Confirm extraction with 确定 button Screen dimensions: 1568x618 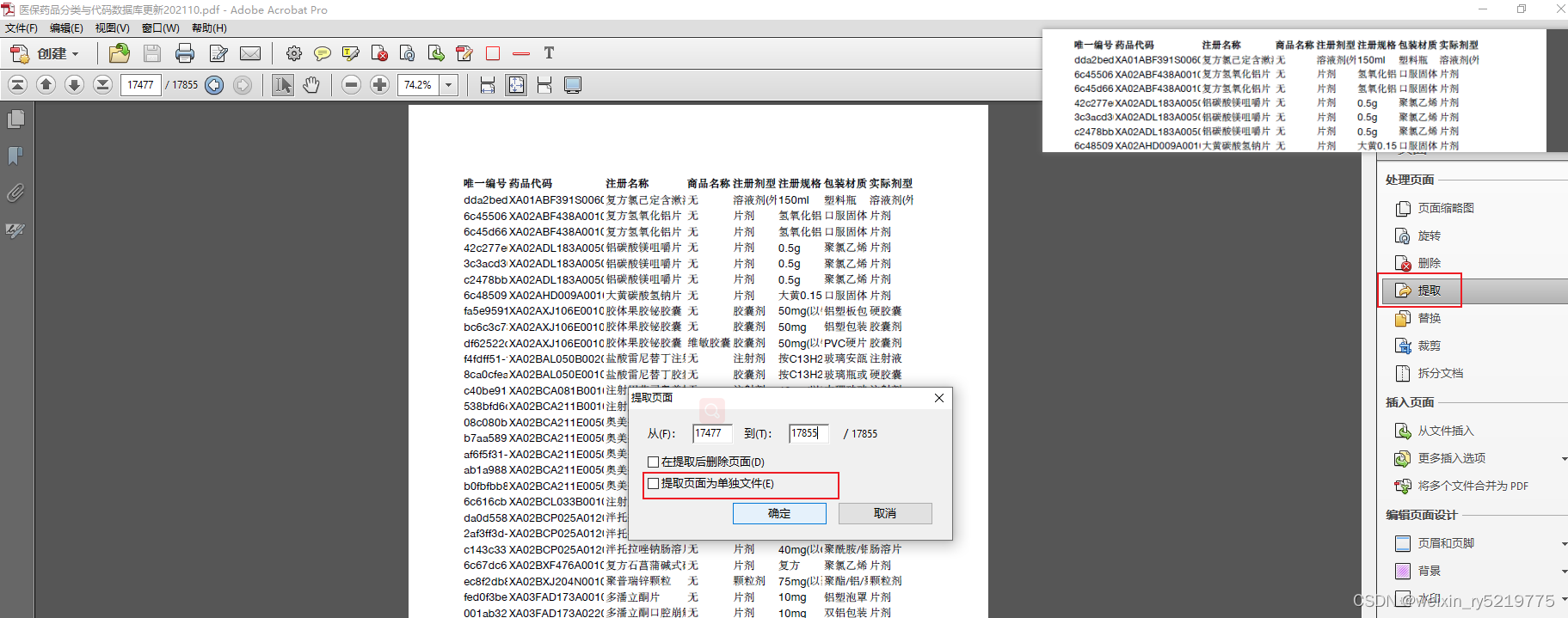pos(779,513)
